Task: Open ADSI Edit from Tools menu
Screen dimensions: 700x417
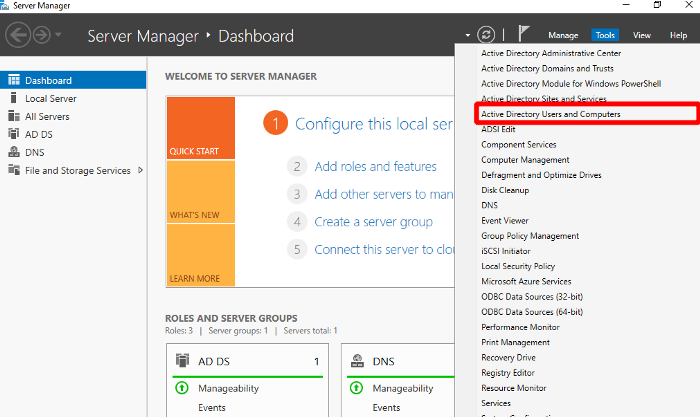Action: click(498, 129)
